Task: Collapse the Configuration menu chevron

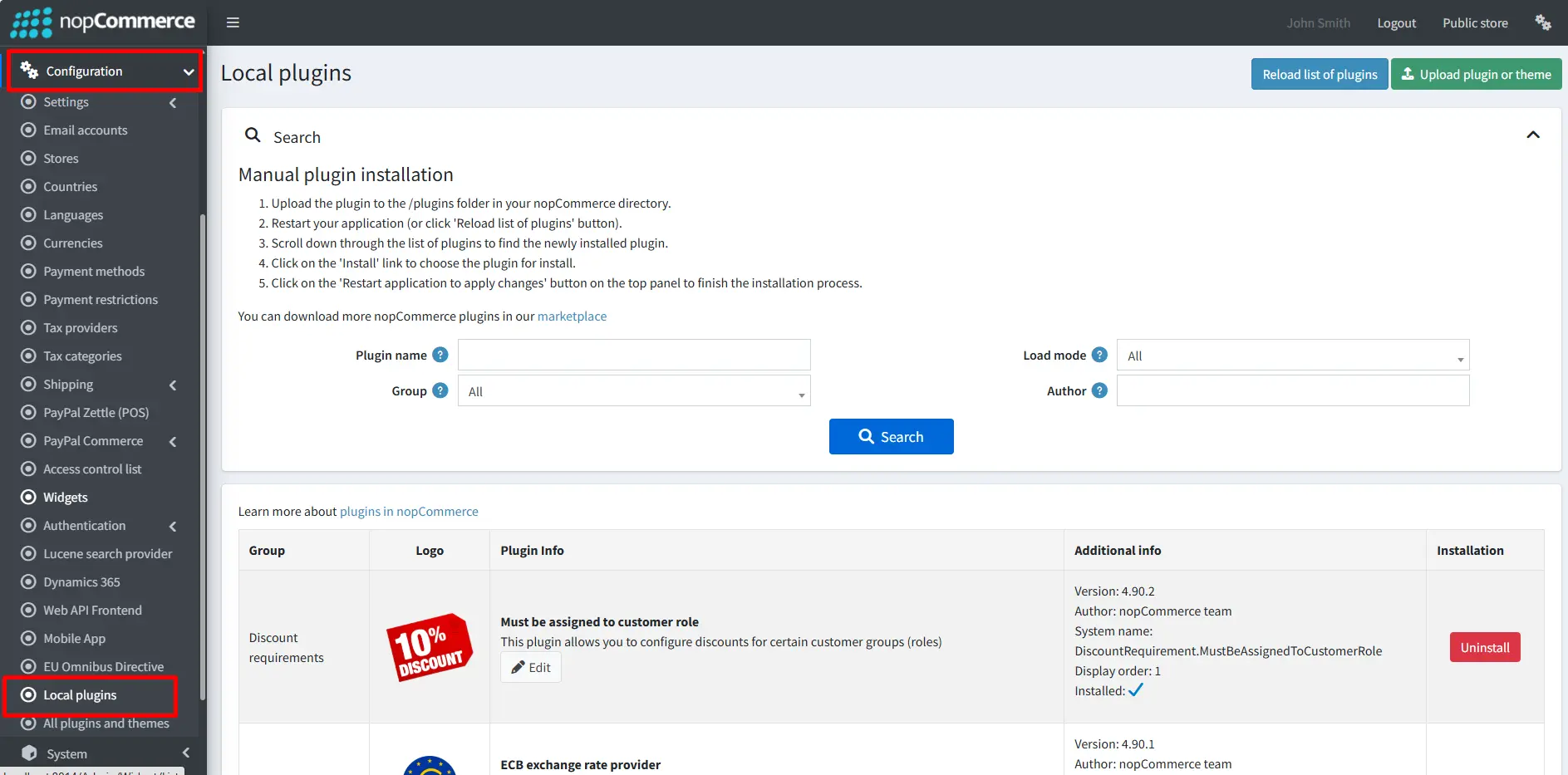Action: point(189,72)
